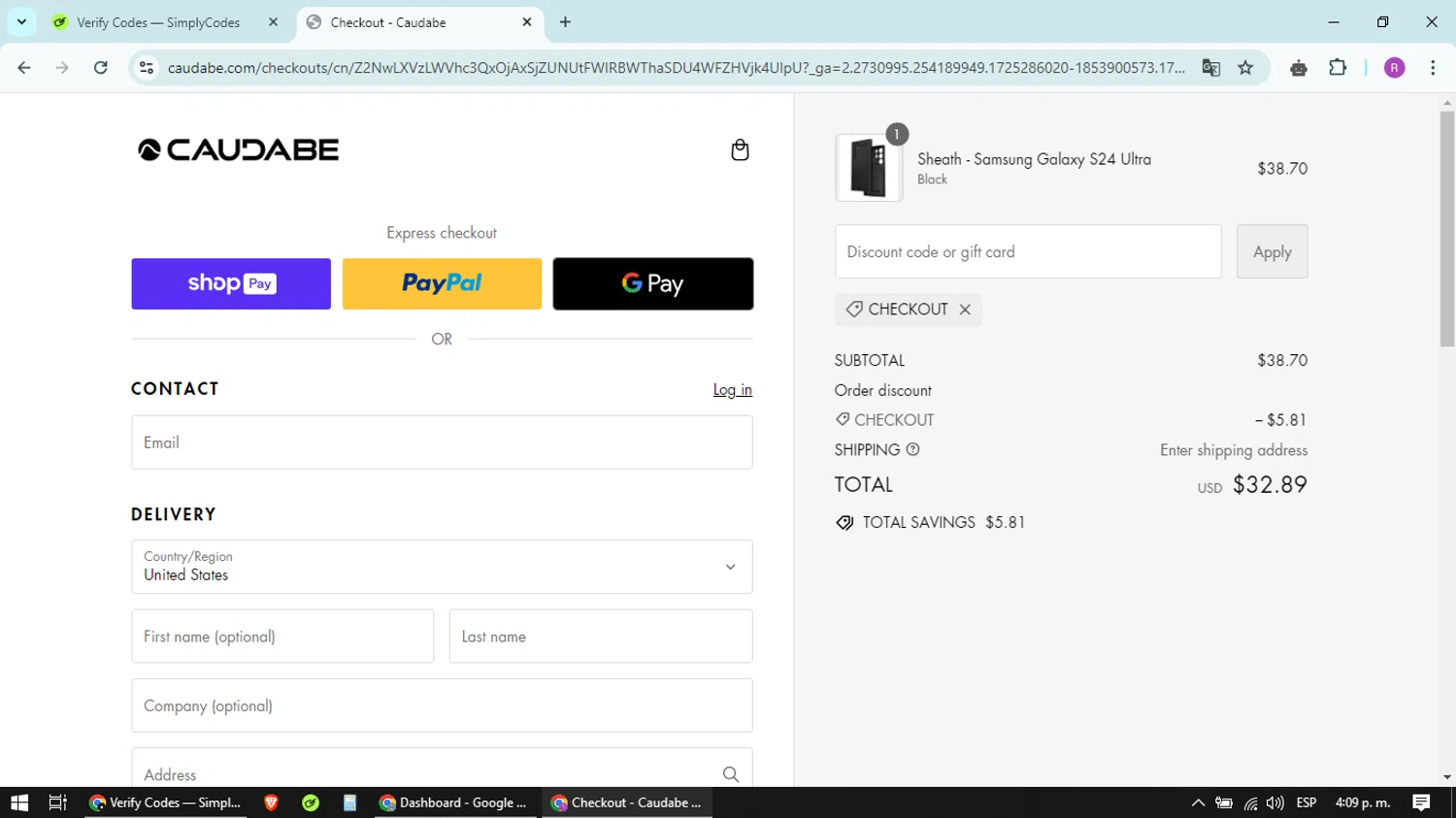The width and height of the screenshot is (1456, 818).
Task: Click the page vertical scrollbar
Action: [x=1447, y=228]
